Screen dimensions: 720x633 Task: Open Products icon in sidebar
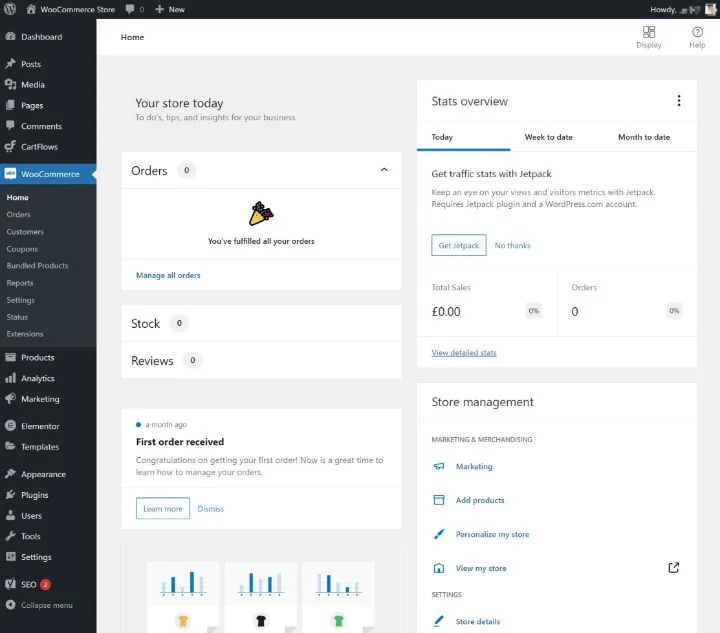pos(11,357)
